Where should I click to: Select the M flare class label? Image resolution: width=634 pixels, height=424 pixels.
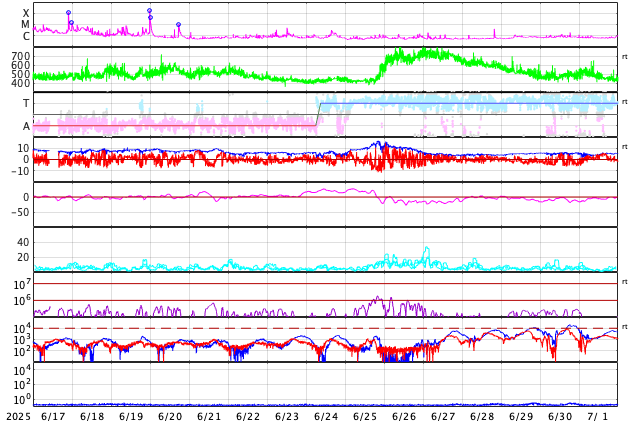[x=26, y=25]
